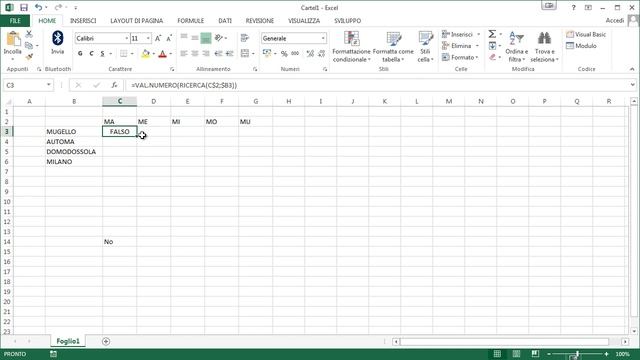Image resolution: width=640 pixels, height=360 pixels.
Task: Switch to Page Layout view icon
Action: pyautogui.click(x=516, y=354)
